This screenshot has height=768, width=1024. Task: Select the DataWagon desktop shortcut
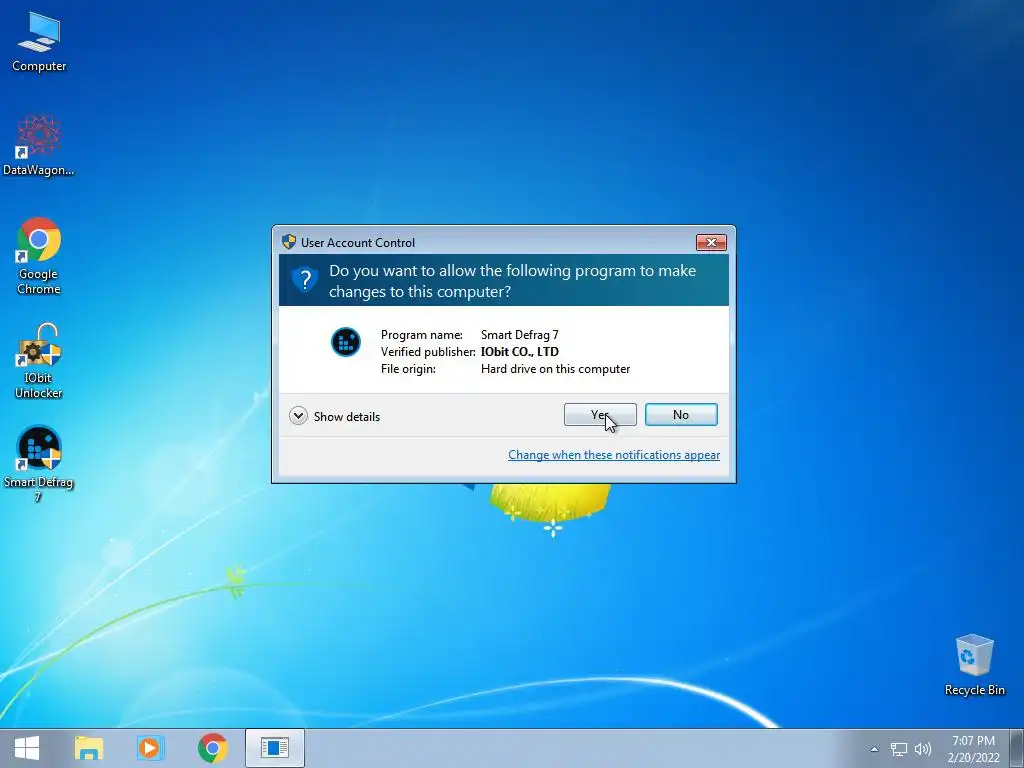click(x=39, y=146)
